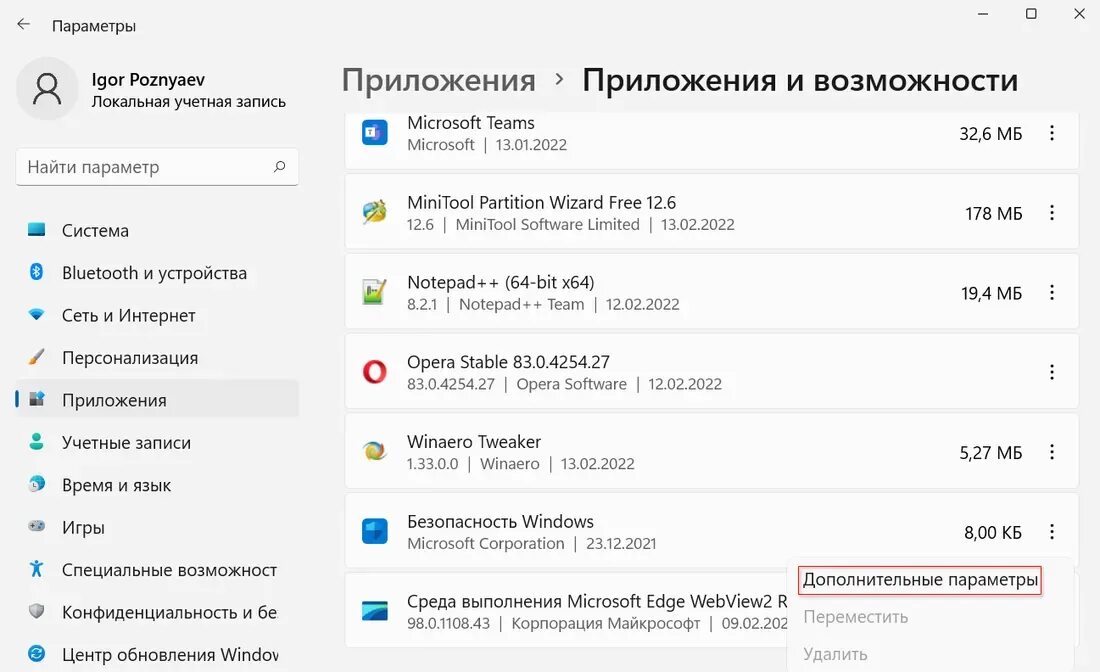Click the MiniTool Partition Wizard icon
The width and height of the screenshot is (1100, 672).
(x=375, y=212)
